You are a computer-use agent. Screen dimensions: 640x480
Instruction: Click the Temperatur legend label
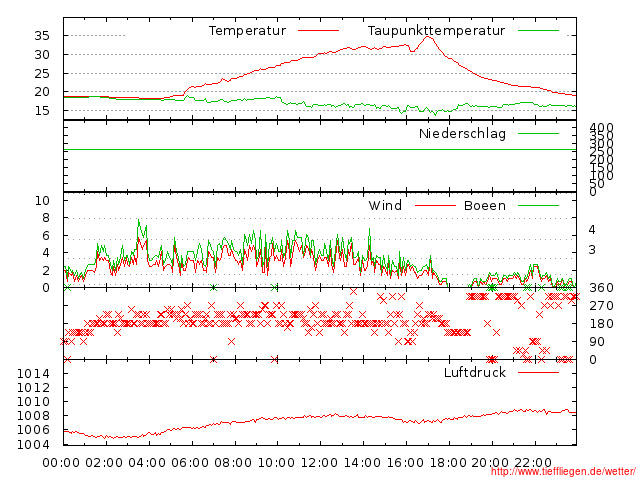[247, 31]
